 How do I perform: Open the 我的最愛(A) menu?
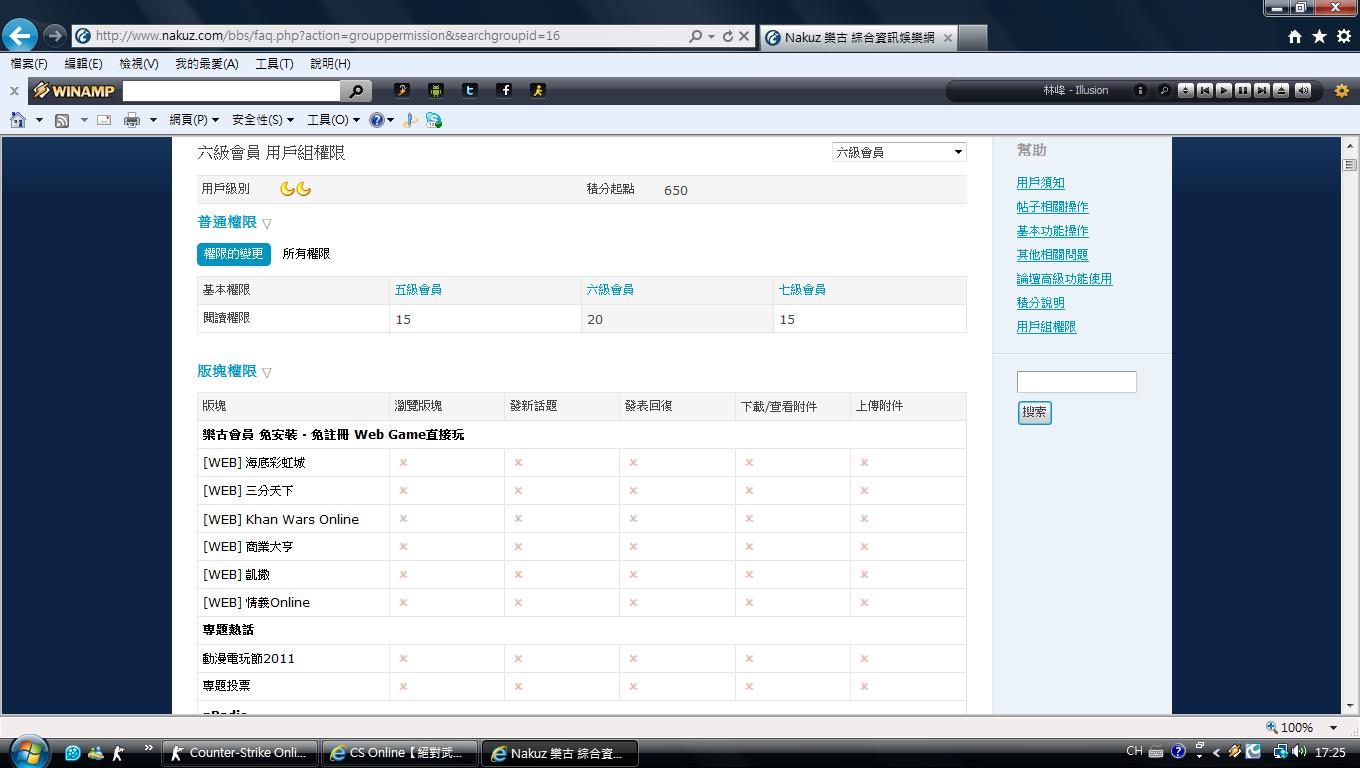coord(206,63)
